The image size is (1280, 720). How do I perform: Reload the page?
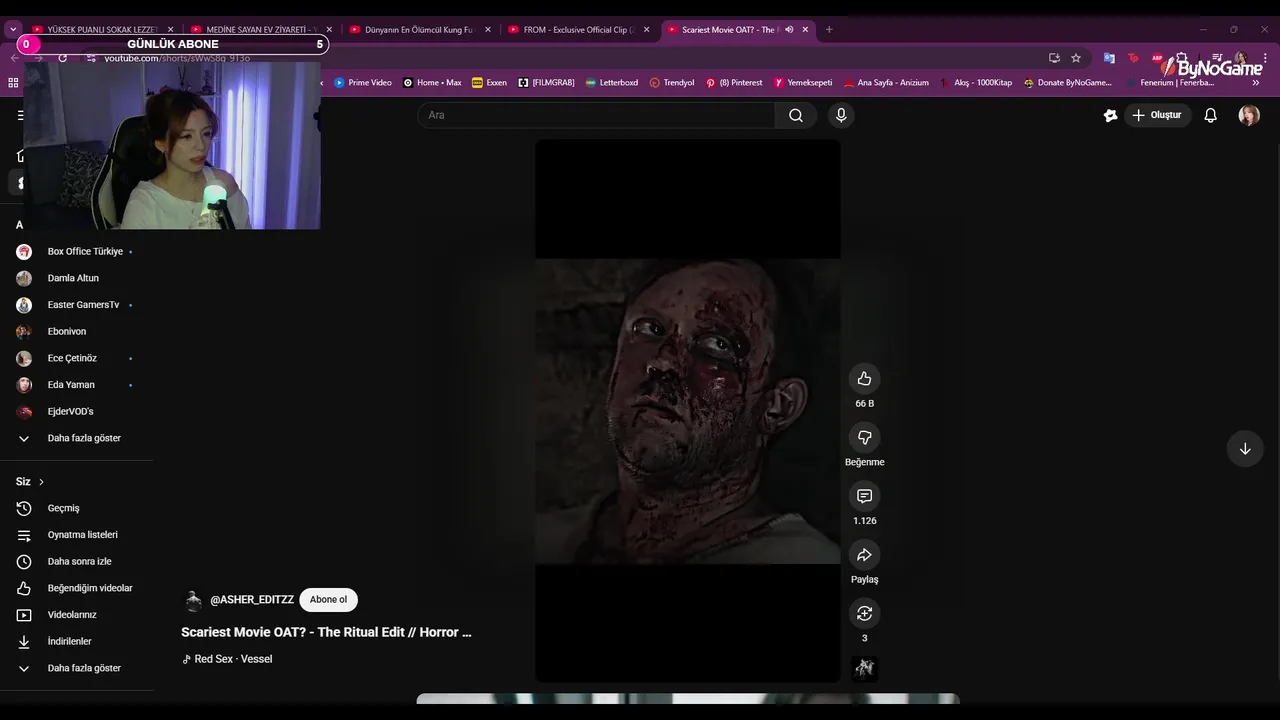point(62,58)
